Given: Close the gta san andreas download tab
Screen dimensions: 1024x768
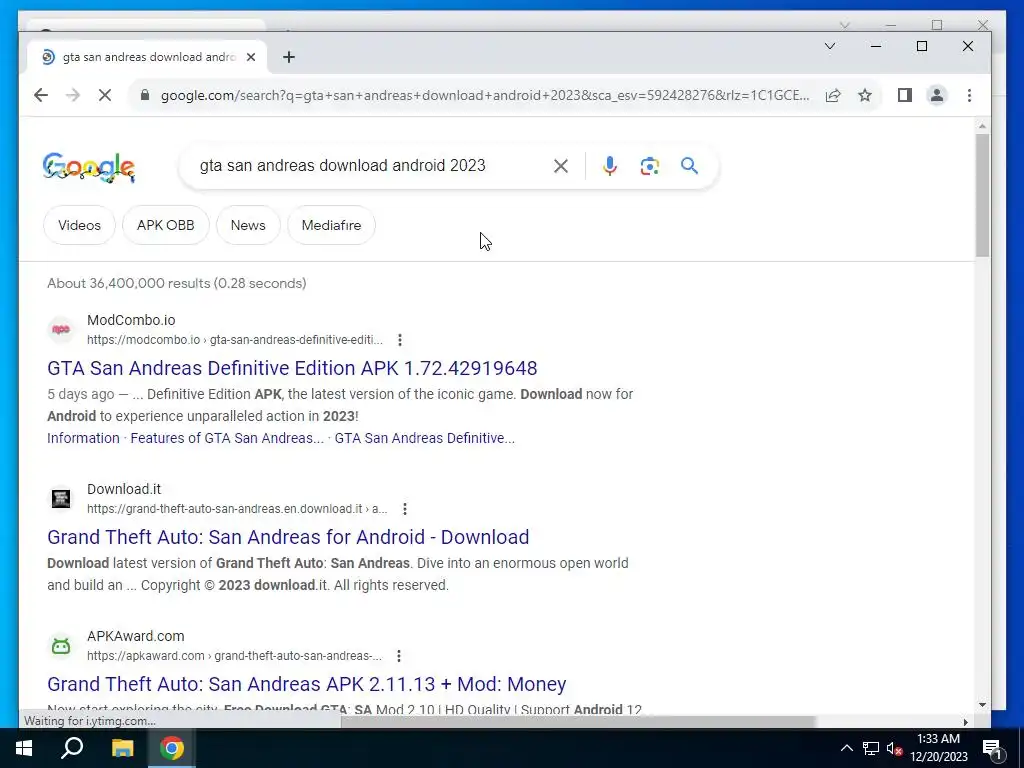Looking at the screenshot, I should point(251,57).
